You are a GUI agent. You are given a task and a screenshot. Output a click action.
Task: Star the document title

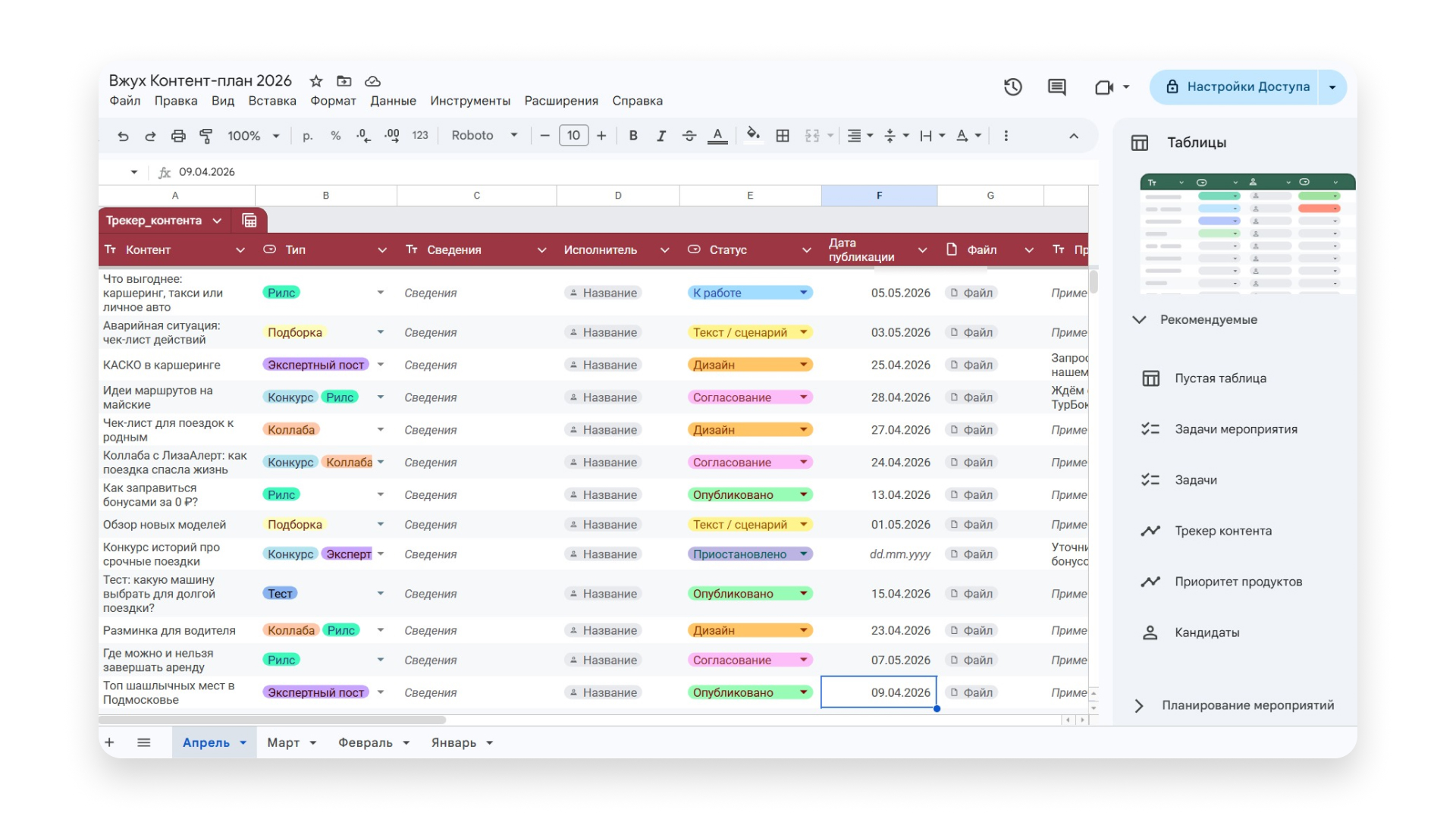[x=316, y=81]
